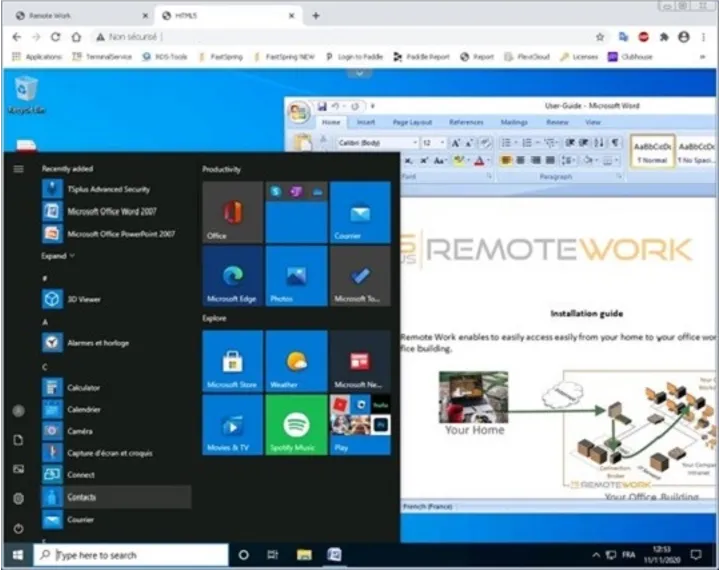Image resolution: width=720 pixels, height=570 pixels.
Task: Switch to Word Review tab
Action: 557,122
